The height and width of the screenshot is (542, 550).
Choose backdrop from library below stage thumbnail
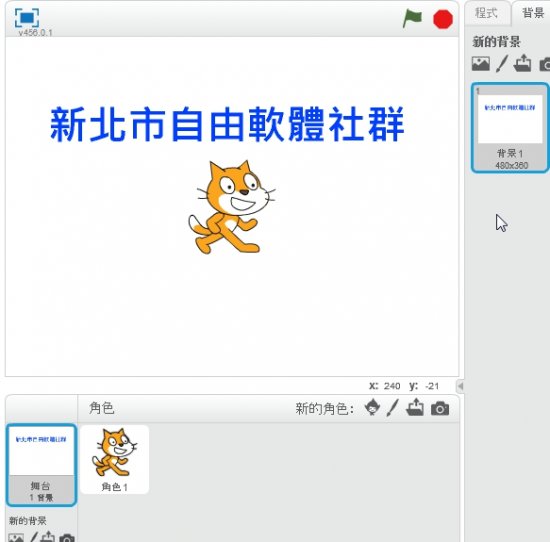click(x=16, y=538)
